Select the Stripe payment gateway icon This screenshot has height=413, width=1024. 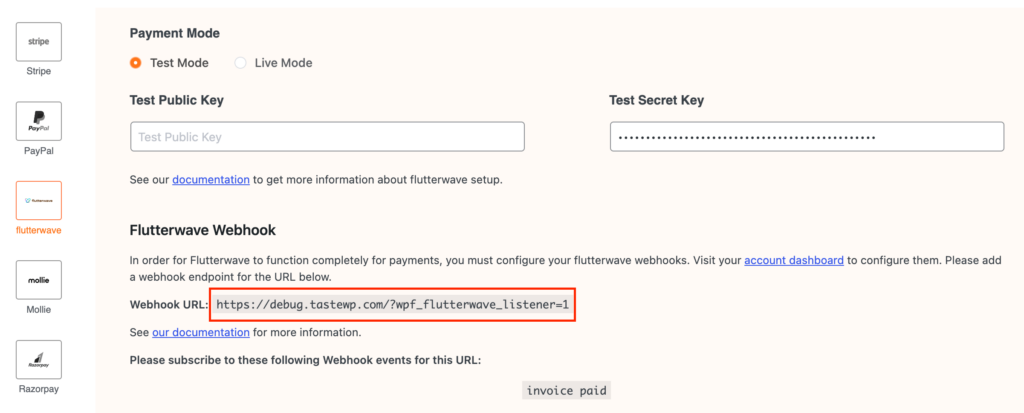[x=39, y=42]
